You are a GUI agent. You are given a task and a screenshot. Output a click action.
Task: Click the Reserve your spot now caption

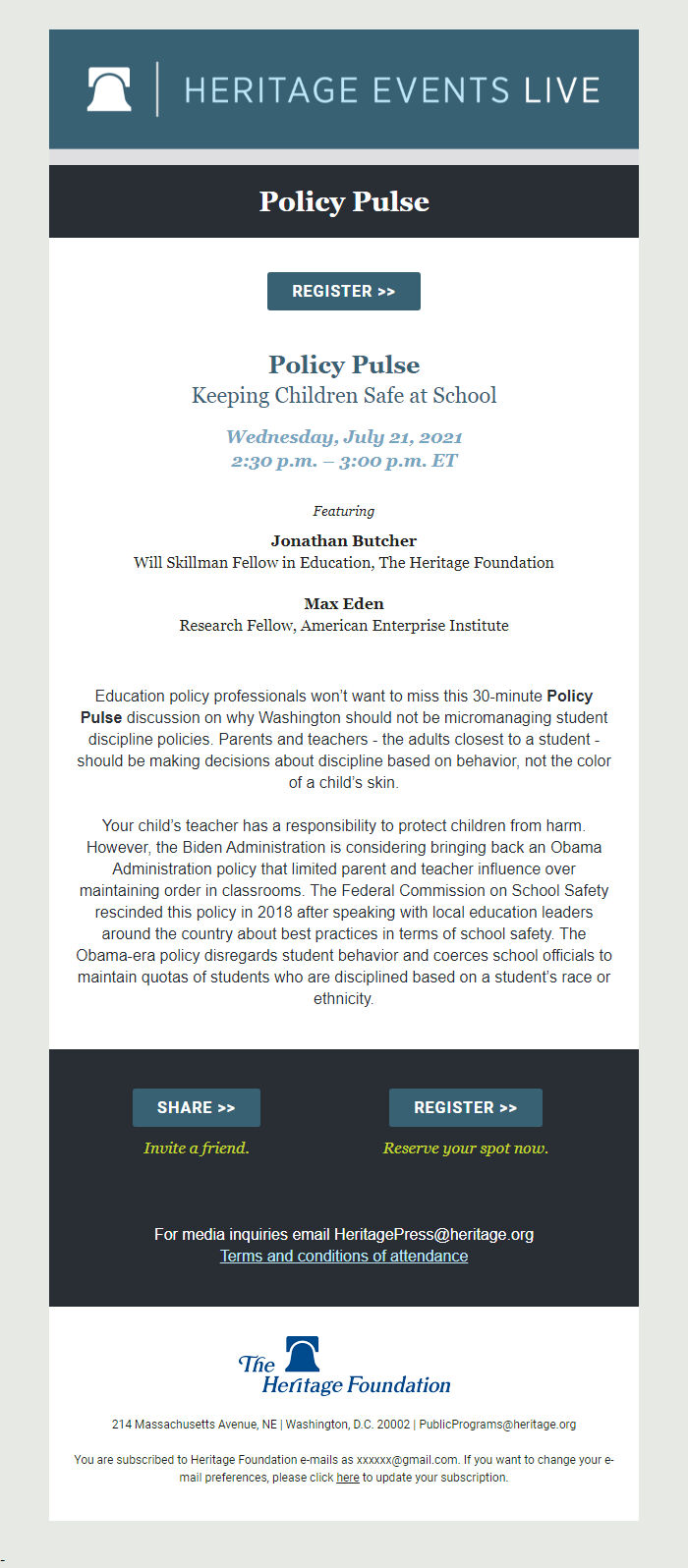pyautogui.click(x=466, y=1148)
